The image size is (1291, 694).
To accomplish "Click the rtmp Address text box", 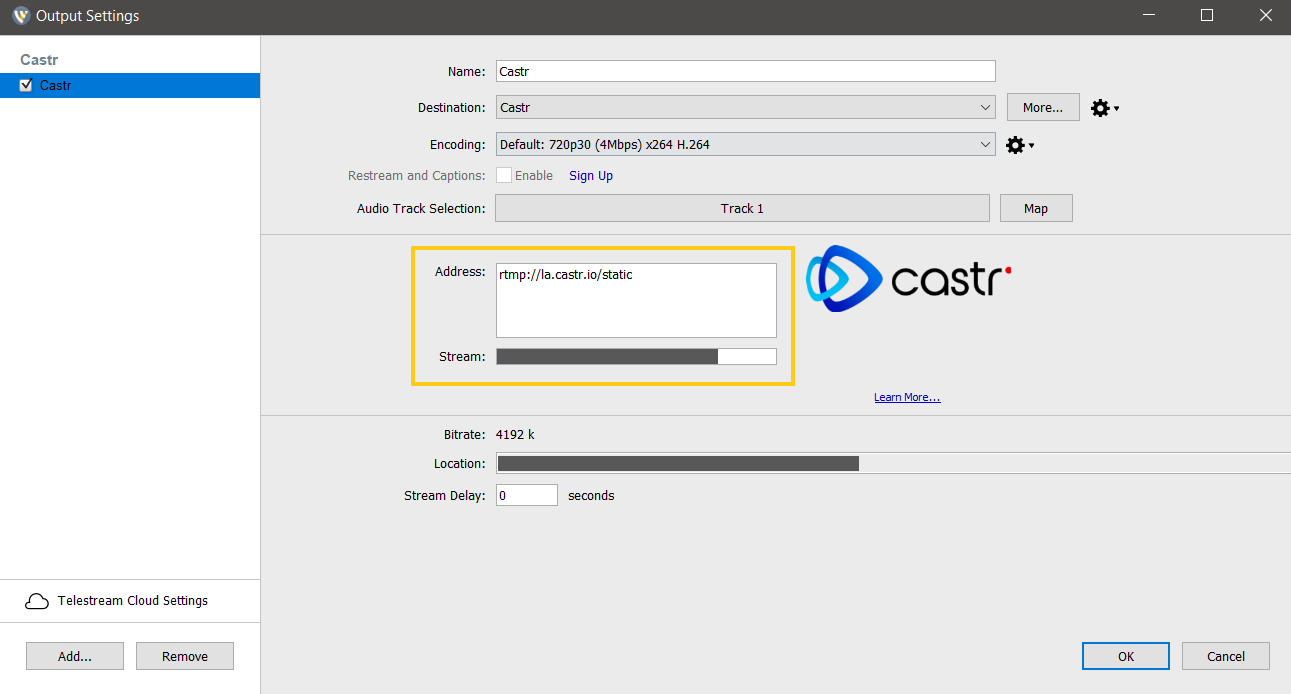I will [x=636, y=300].
